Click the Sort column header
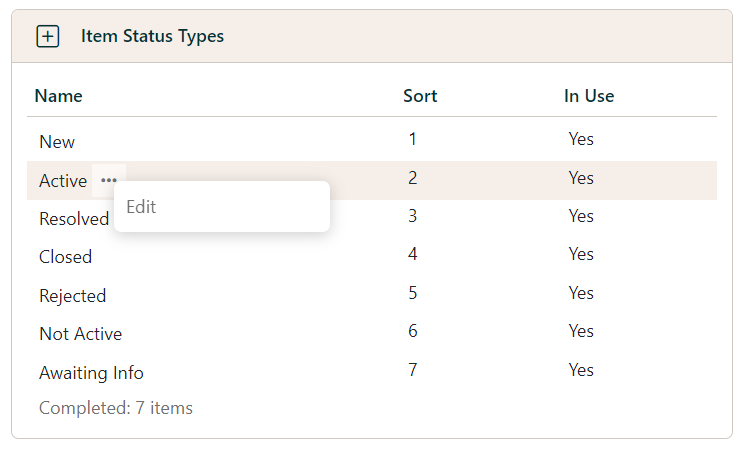 click(x=420, y=96)
